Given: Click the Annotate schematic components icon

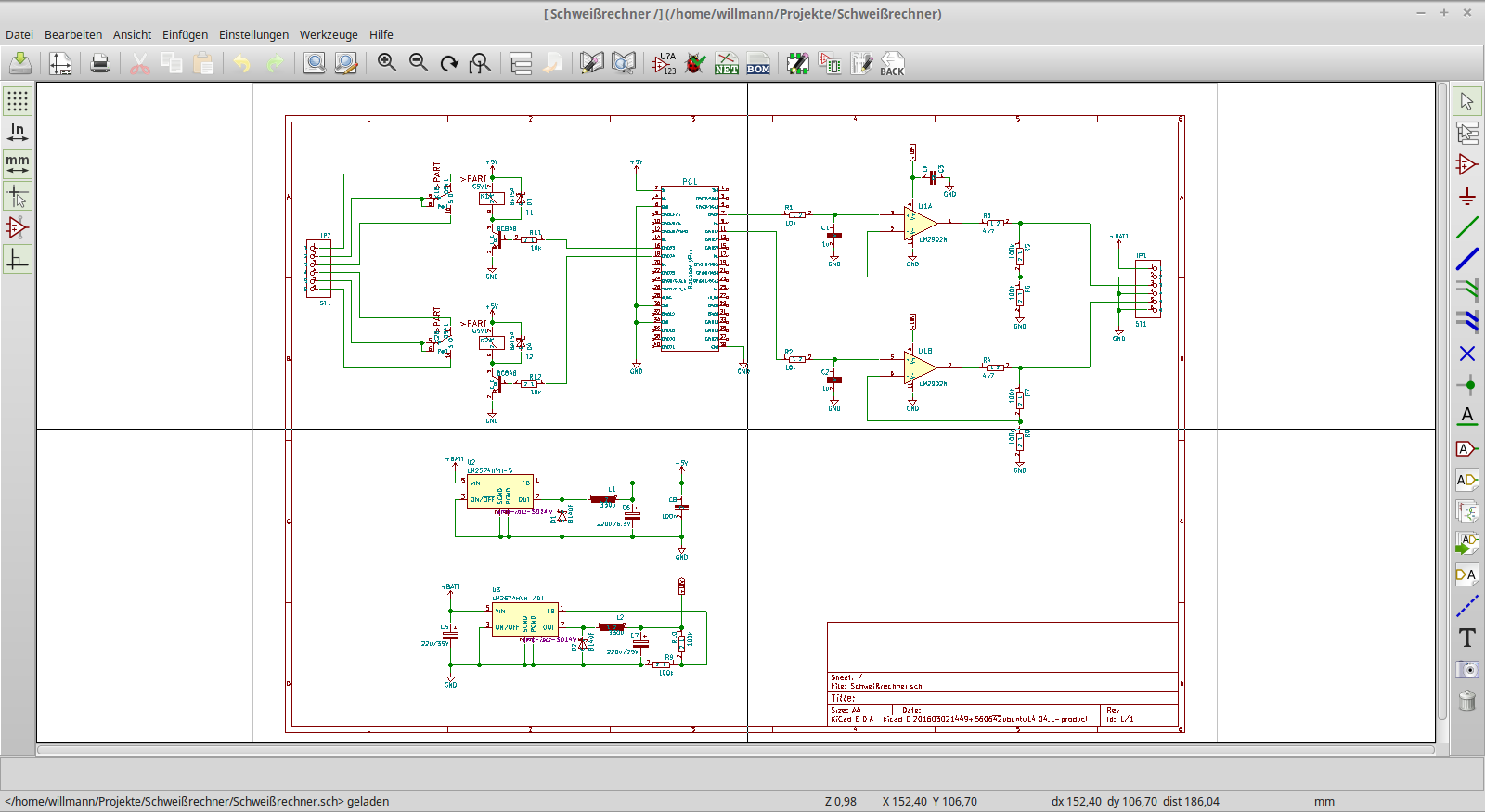Looking at the screenshot, I should tap(665, 63).
